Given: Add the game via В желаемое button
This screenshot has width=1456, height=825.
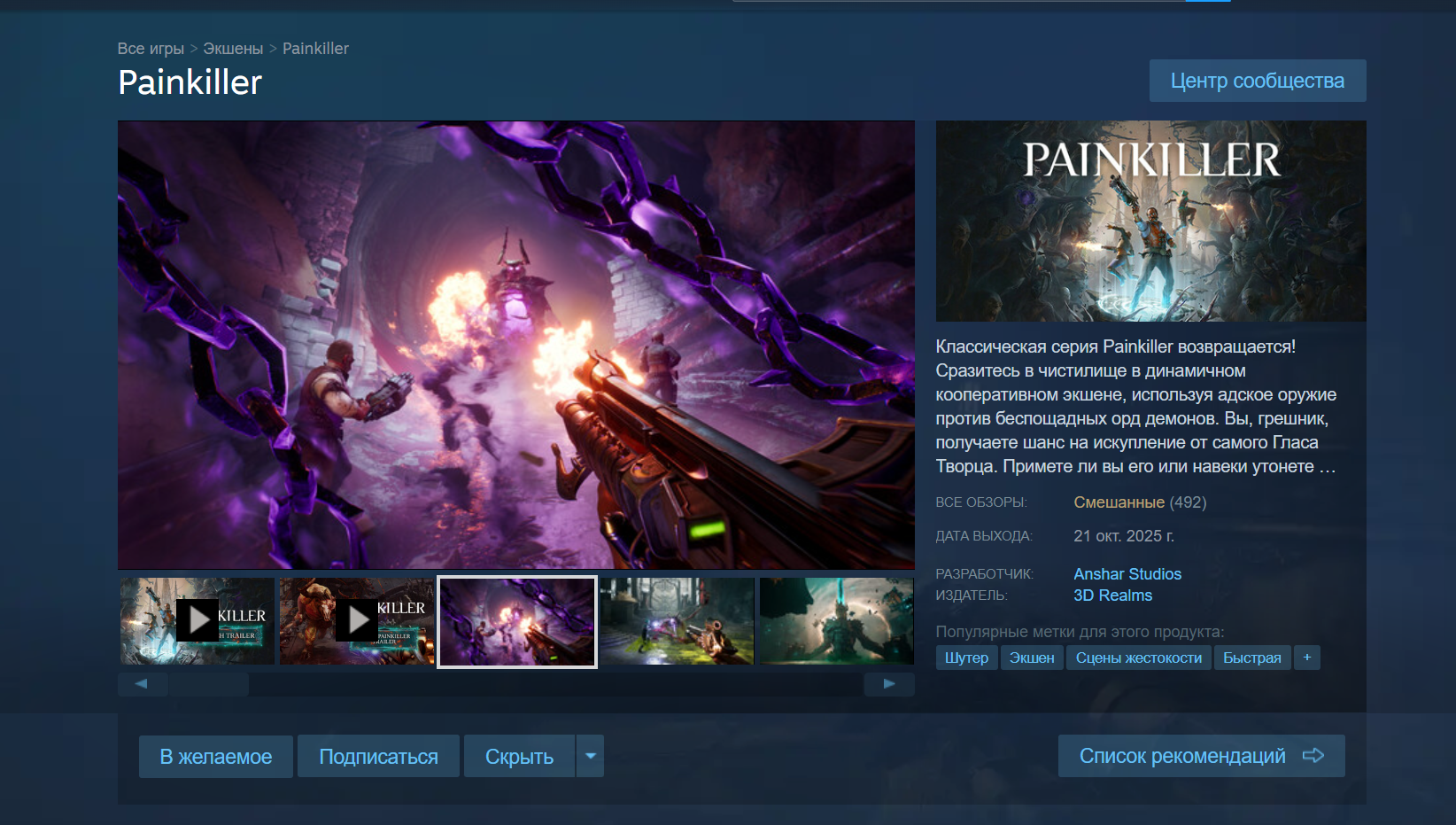Looking at the screenshot, I should (216, 756).
